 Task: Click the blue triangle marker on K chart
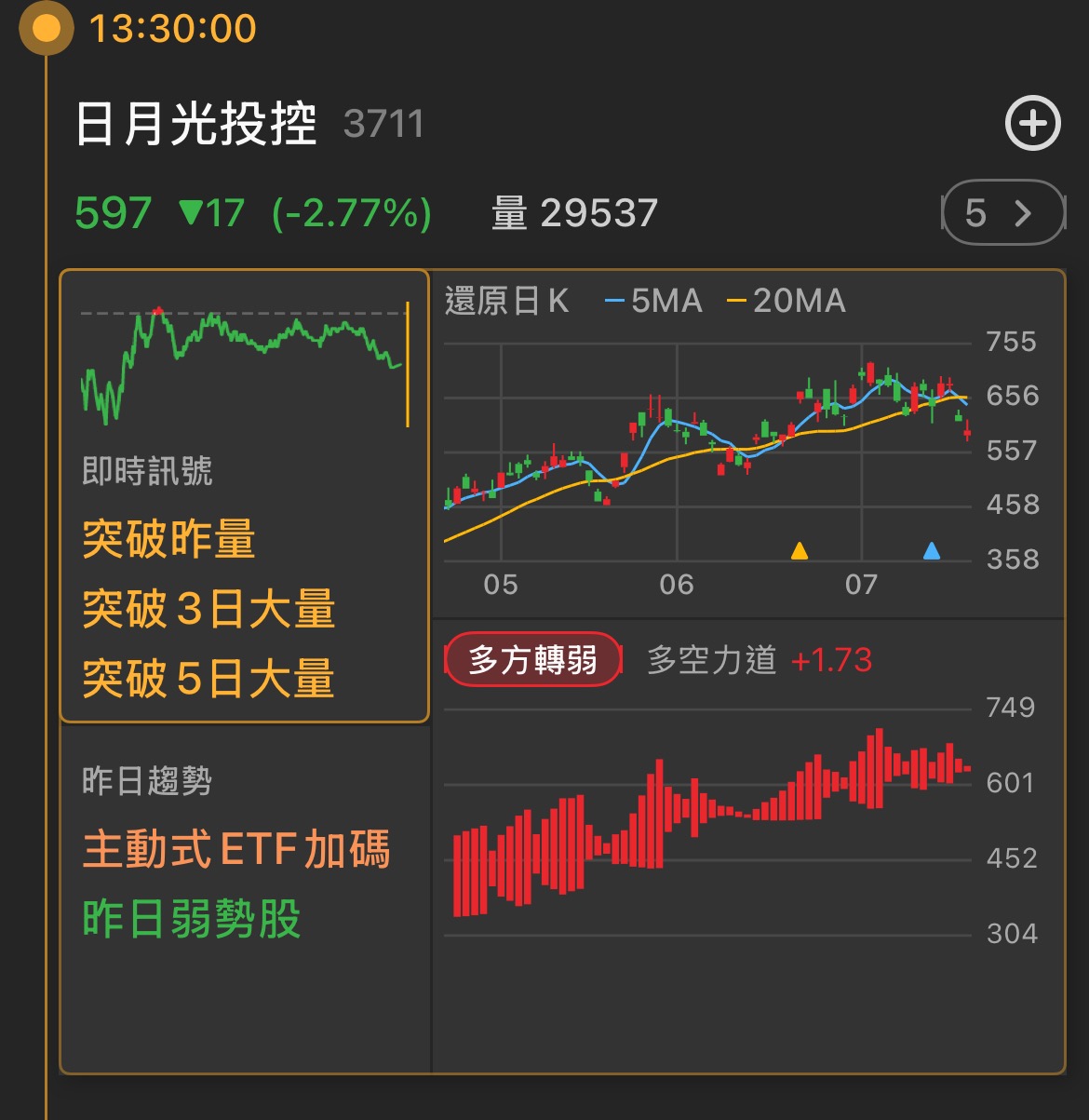pos(932,550)
